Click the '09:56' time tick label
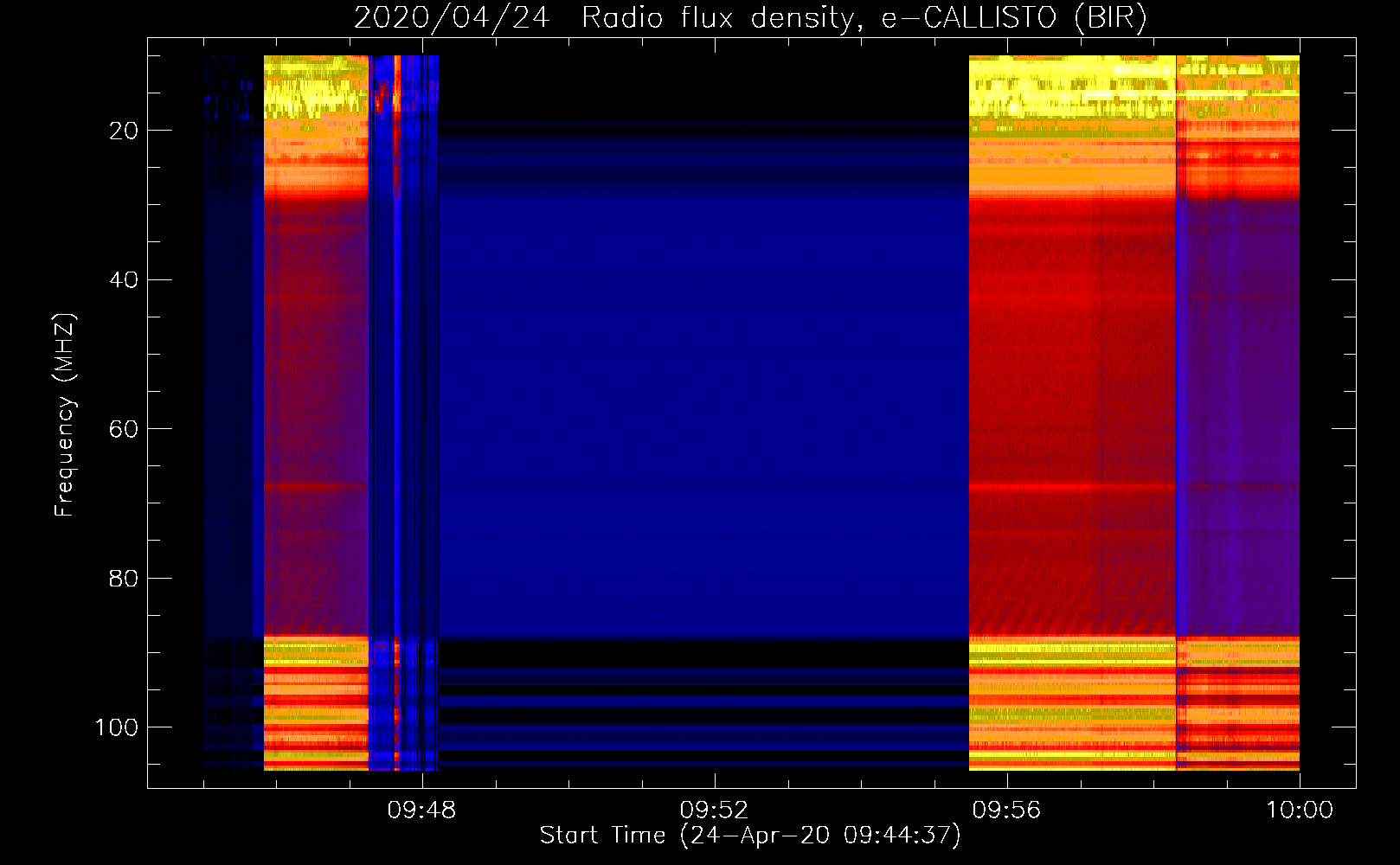 tap(1006, 811)
